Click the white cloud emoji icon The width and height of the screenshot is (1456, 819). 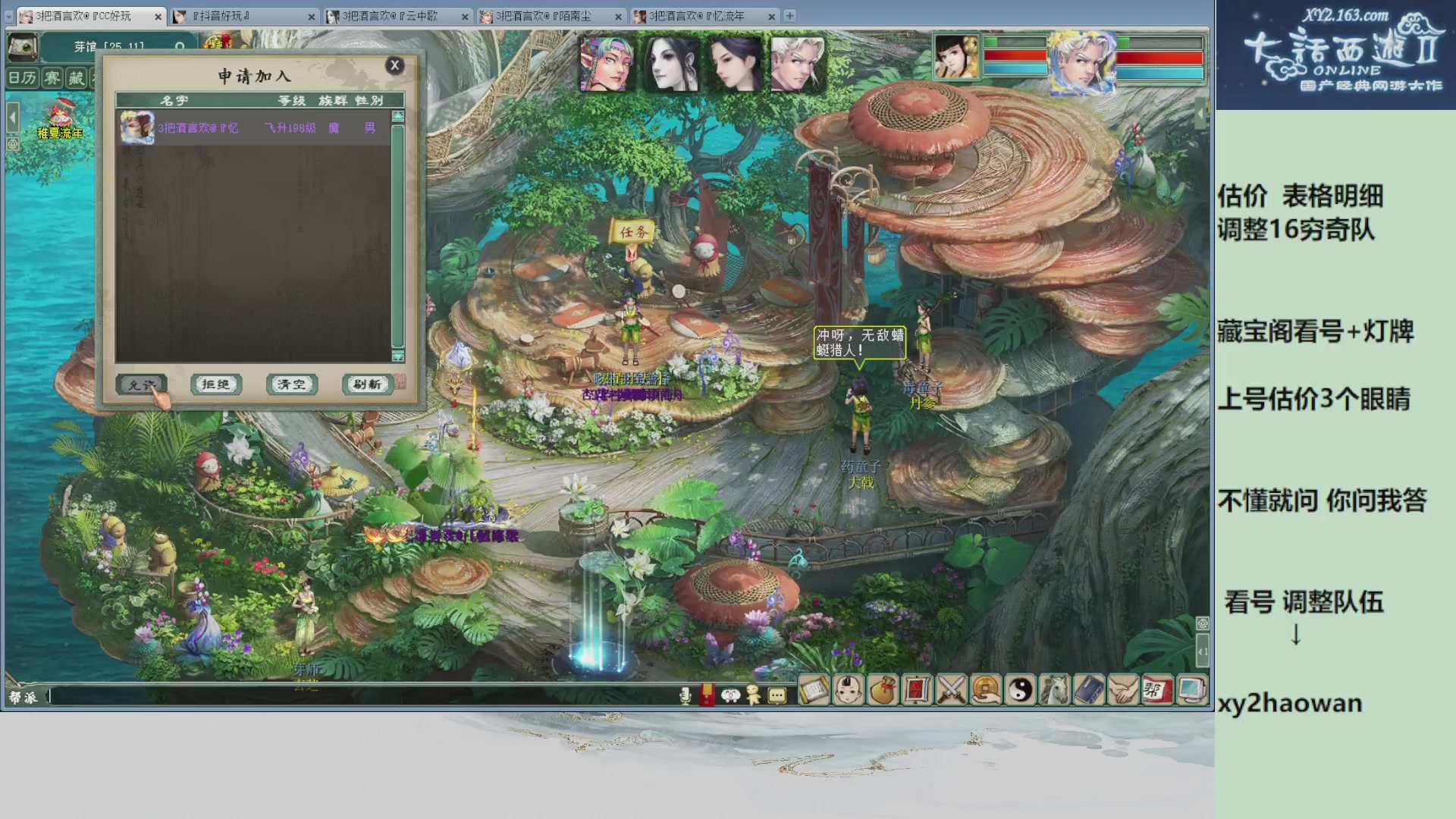point(730,695)
